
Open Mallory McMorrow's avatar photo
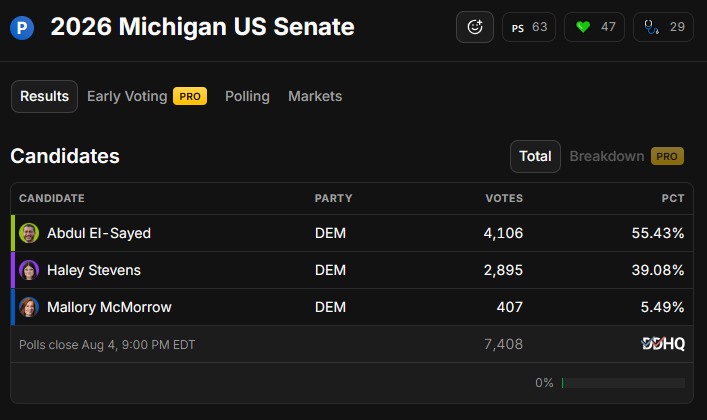click(x=29, y=307)
